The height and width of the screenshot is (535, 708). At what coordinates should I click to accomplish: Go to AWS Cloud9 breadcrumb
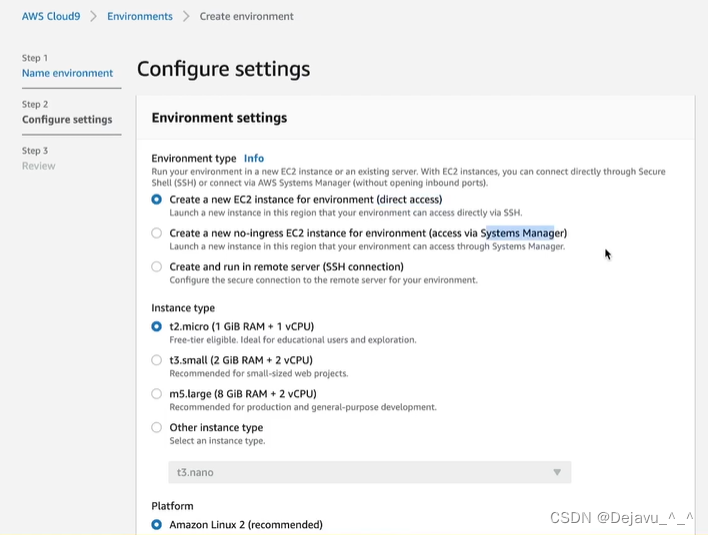pos(51,16)
